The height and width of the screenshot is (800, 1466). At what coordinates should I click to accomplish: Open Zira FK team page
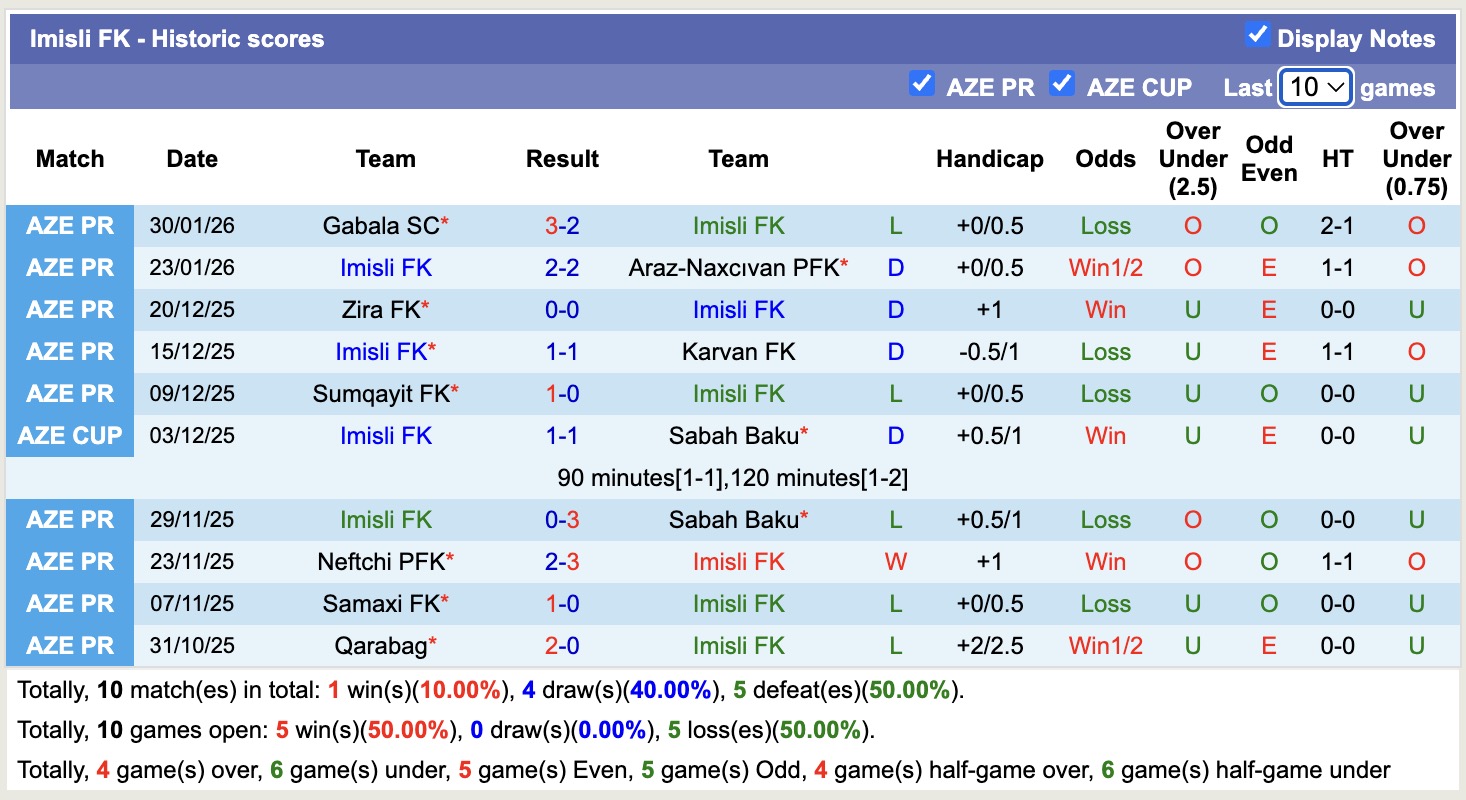(x=381, y=310)
